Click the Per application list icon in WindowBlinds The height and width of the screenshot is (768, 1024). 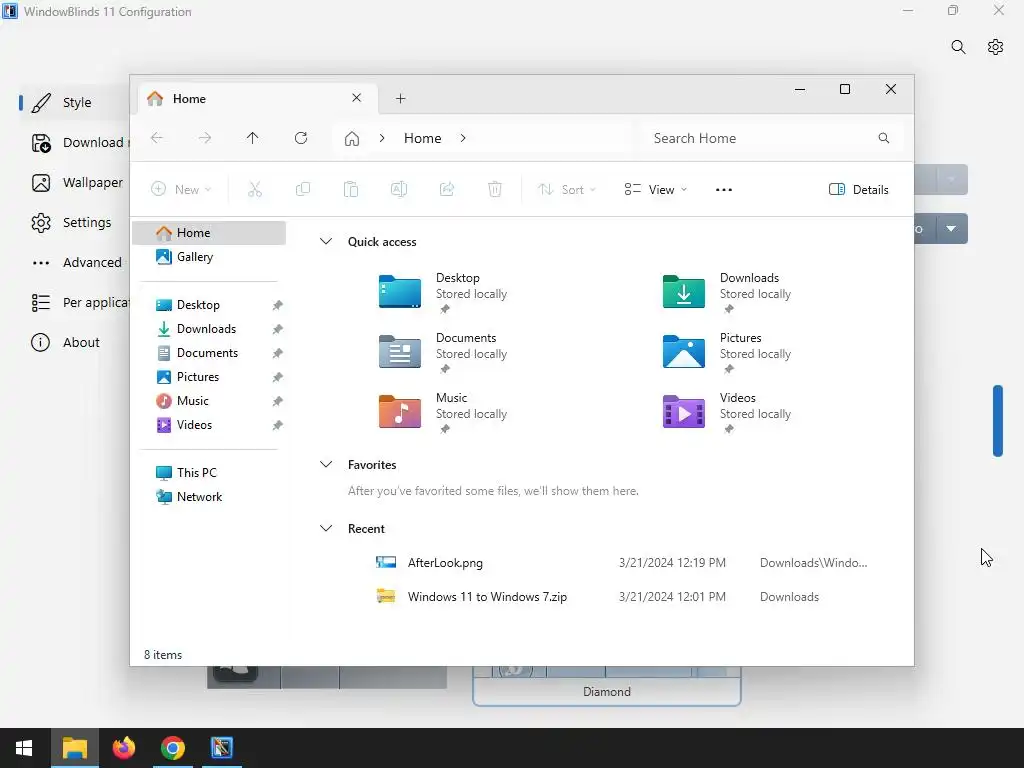click(40, 302)
